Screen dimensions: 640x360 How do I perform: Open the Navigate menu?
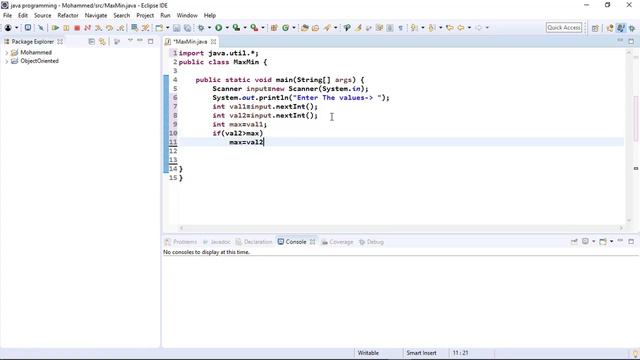click(x=96, y=16)
